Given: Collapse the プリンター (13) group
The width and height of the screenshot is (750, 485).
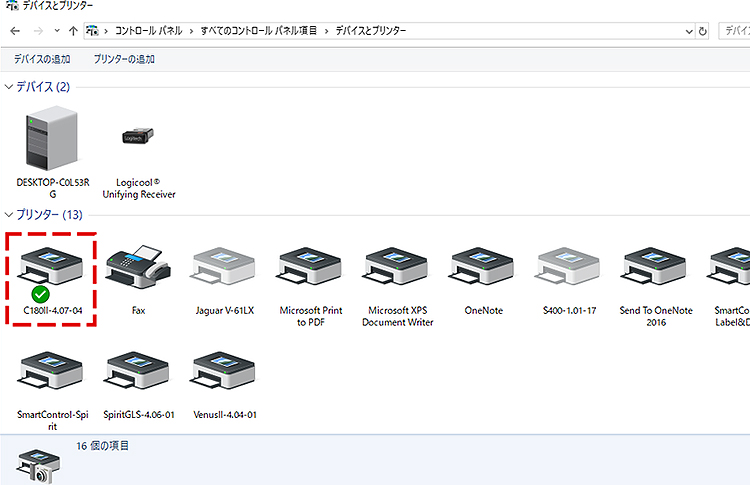Looking at the screenshot, I should (9, 215).
